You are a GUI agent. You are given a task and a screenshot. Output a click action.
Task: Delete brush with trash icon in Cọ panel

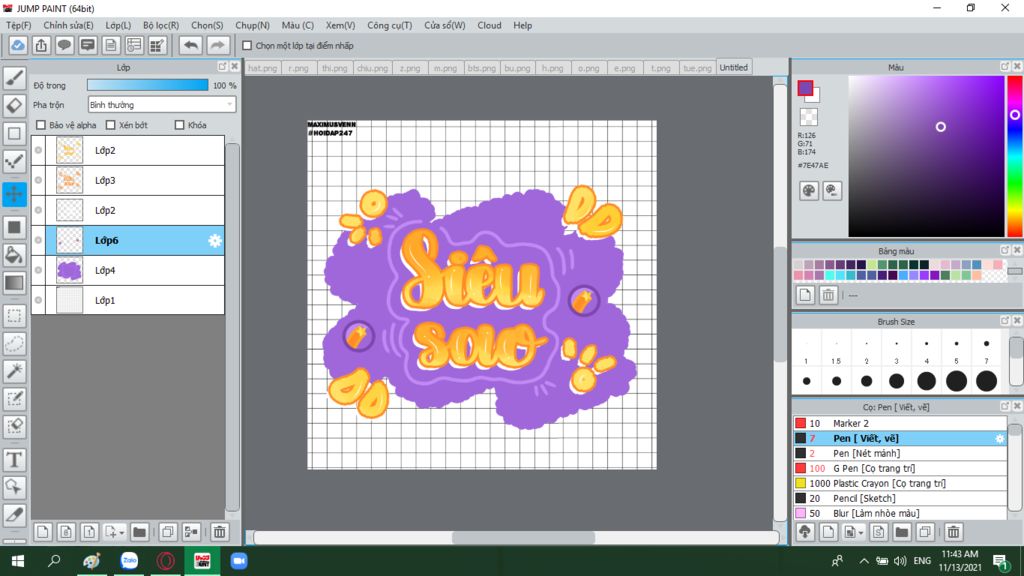953,532
